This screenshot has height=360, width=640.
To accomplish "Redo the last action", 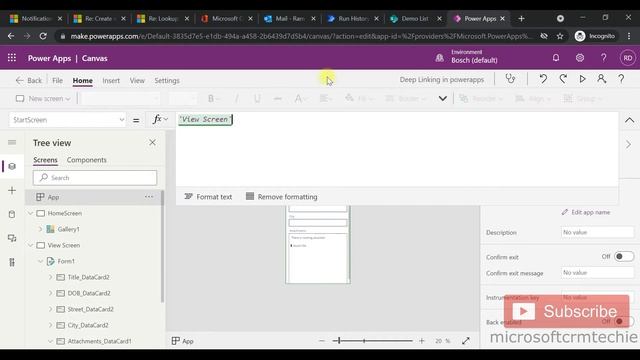I will (x=563, y=79).
